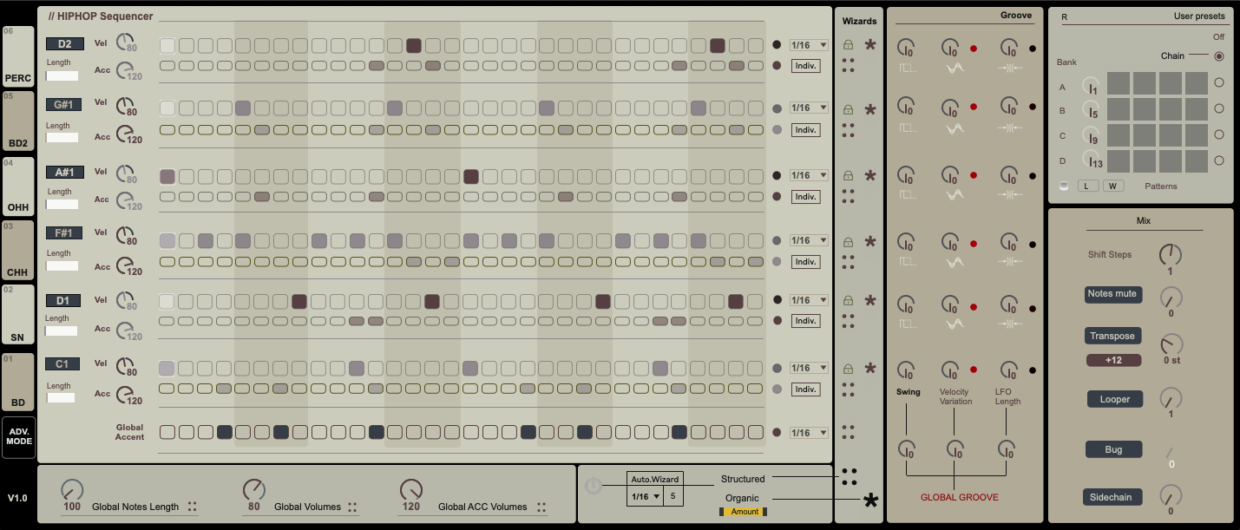
Task: Click the Sidechain button
Action: 1113,497
